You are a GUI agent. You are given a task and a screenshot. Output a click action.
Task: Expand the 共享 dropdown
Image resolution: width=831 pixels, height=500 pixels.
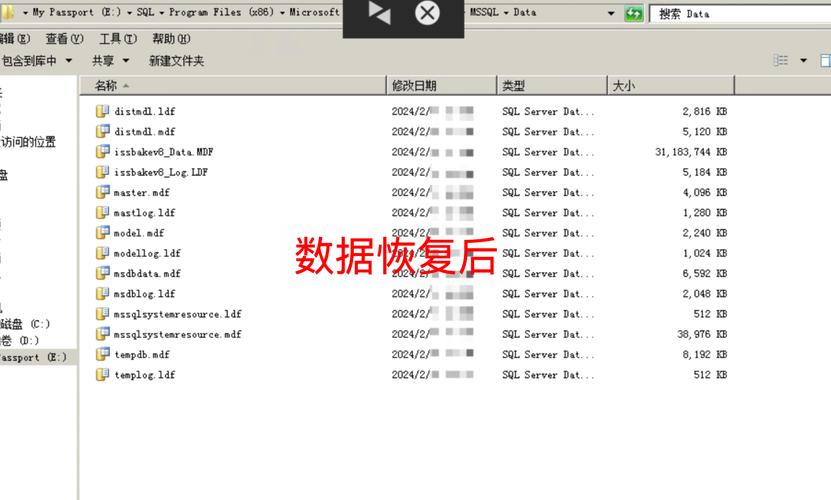pyautogui.click(x=126, y=60)
